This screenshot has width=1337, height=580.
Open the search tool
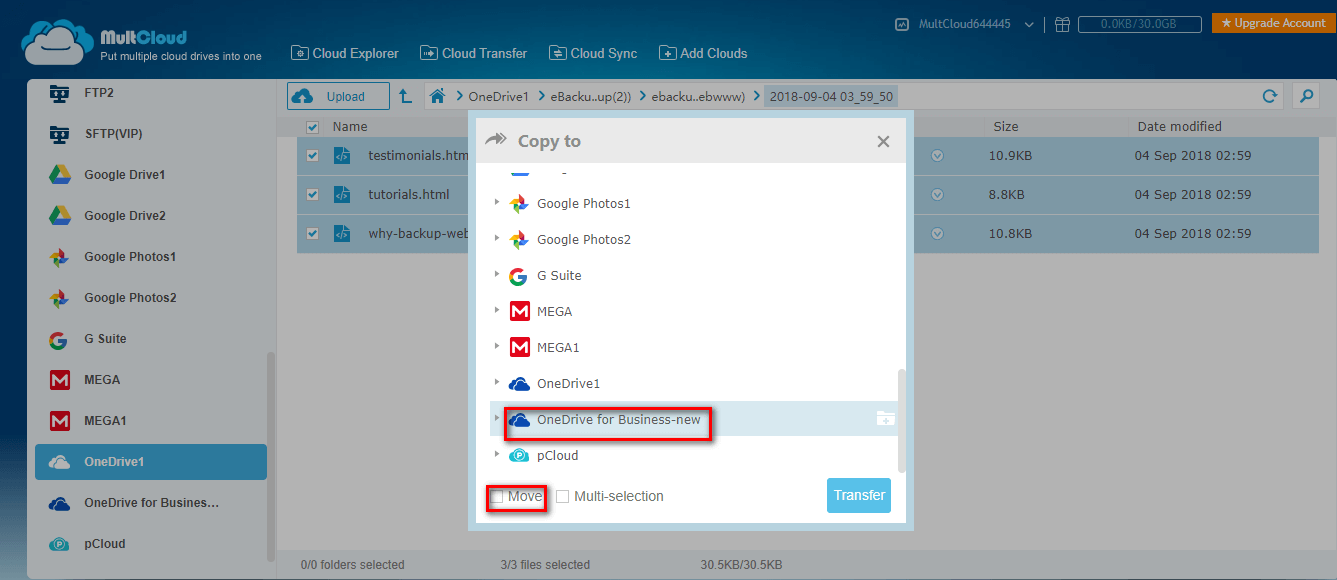pos(1305,97)
